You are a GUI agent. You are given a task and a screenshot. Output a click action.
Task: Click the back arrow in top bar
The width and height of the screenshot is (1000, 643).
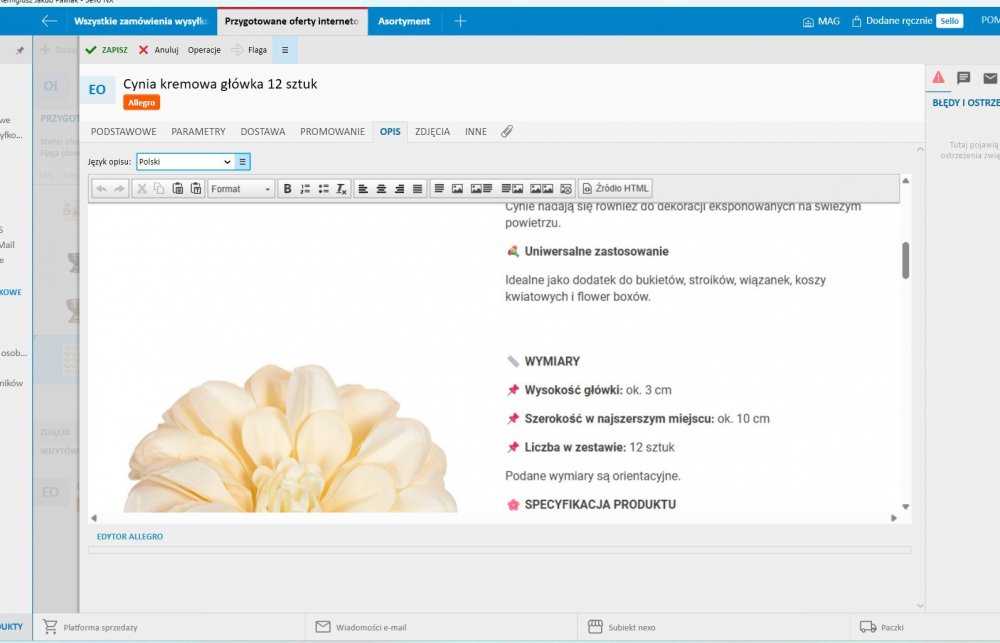pyautogui.click(x=49, y=21)
